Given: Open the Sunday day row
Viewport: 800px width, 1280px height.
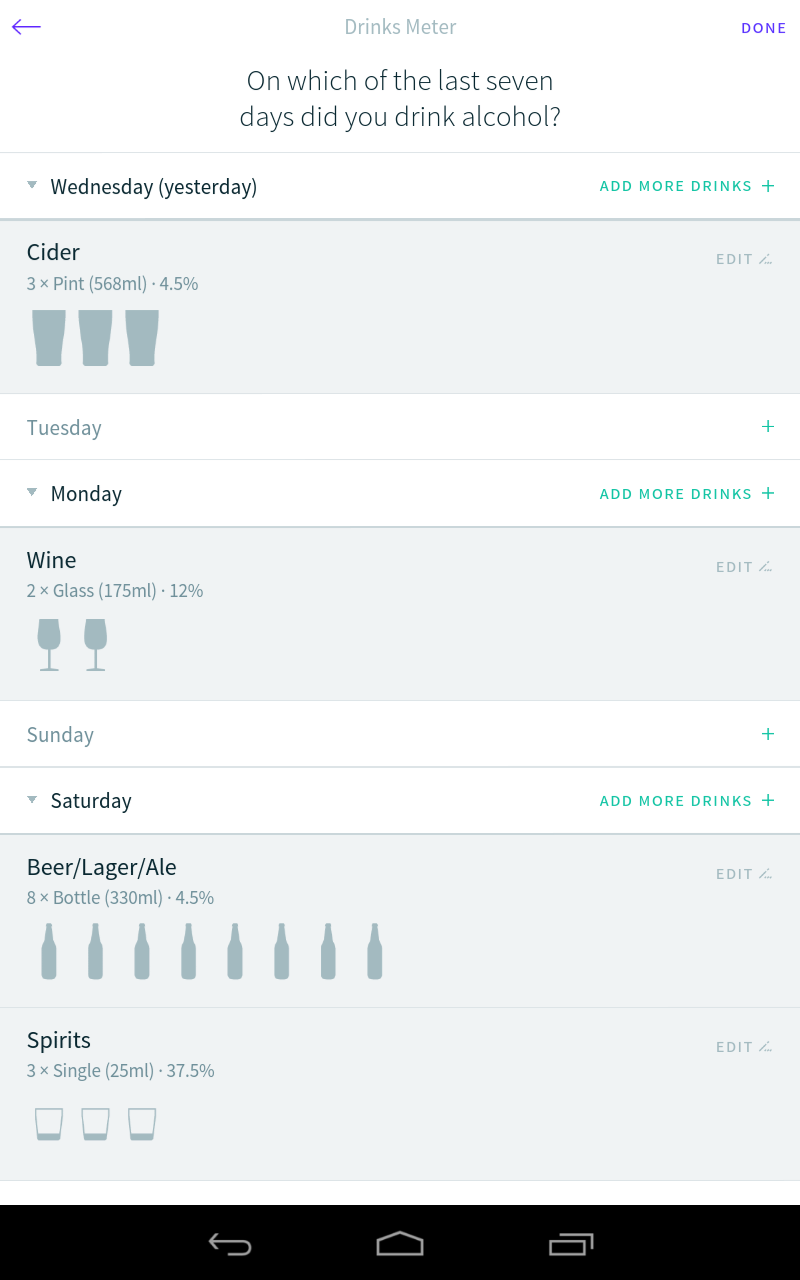Looking at the screenshot, I should tap(400, 734).
